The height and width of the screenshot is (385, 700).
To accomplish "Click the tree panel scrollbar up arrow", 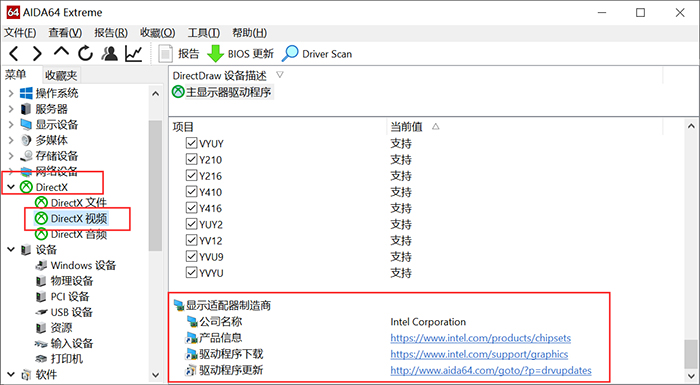I will [155, 94].
